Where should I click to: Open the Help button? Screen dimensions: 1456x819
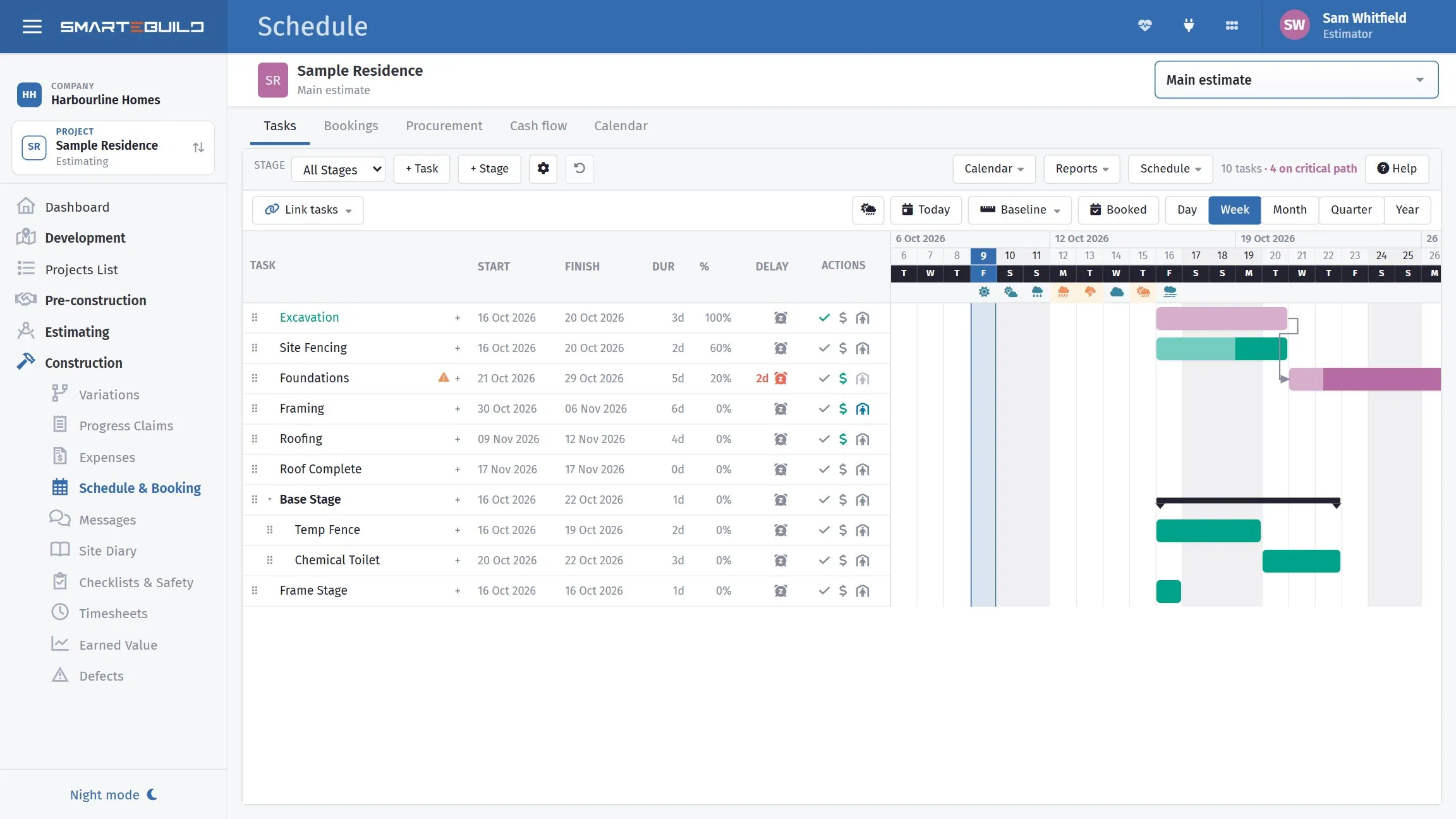(1397, 169)
